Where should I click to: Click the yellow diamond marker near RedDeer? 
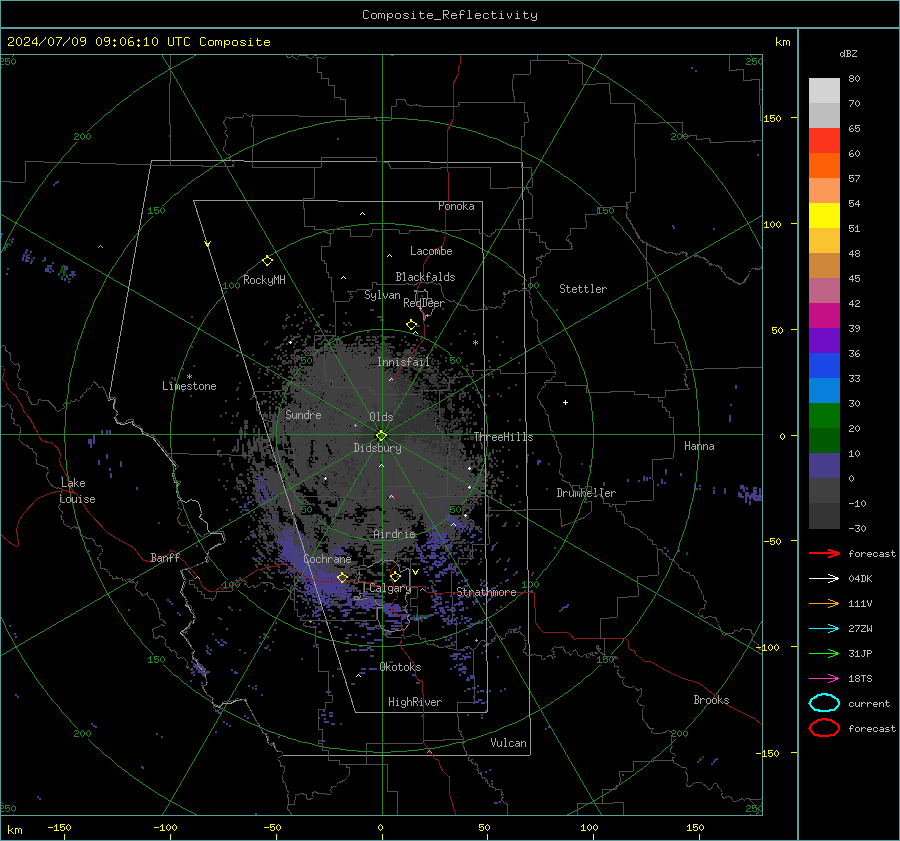pyautogui.click(x=412, y=325)
